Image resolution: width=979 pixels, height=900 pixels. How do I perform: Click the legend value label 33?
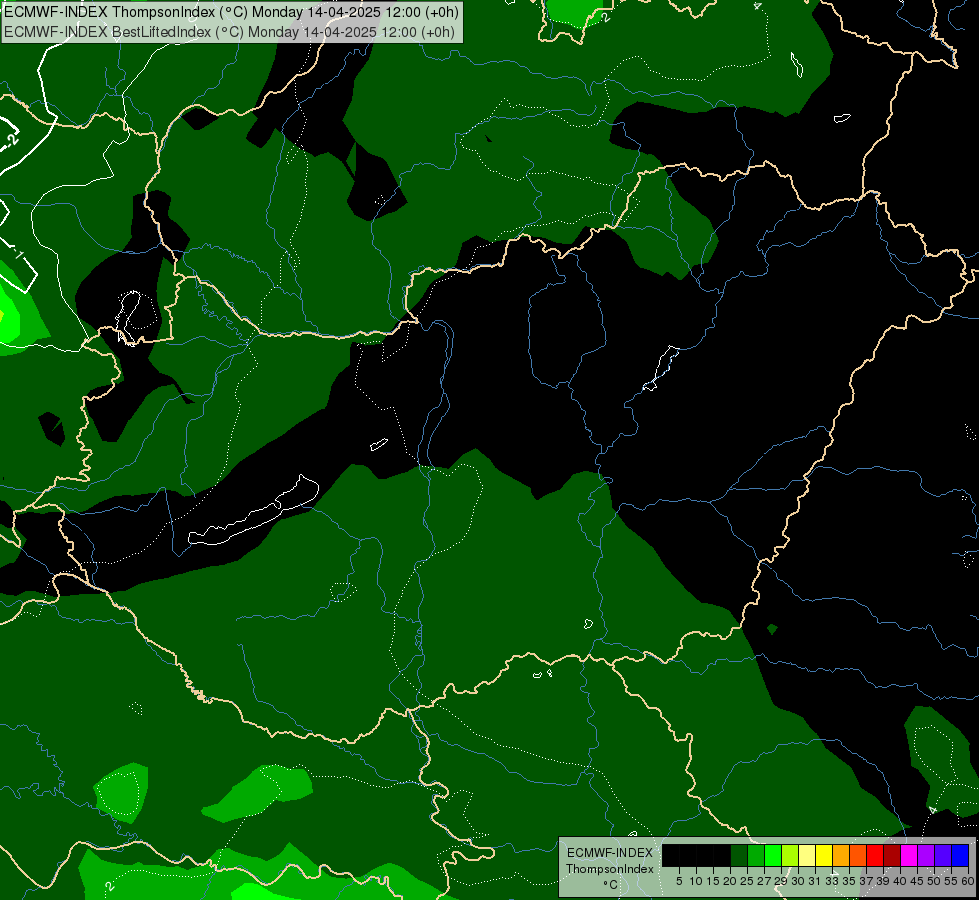(832, 881)
